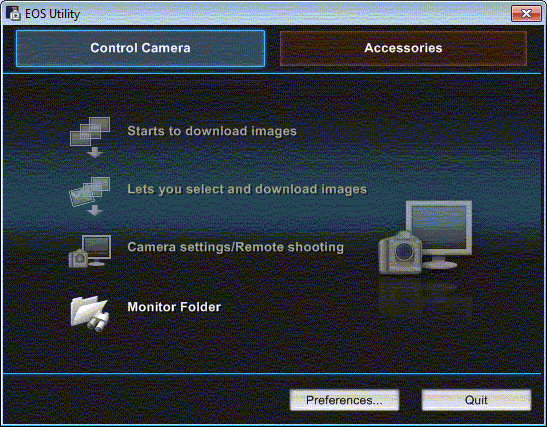Quit EOS Utility using the Quit button
Screen dimensions: 547x427
[476, 400]
